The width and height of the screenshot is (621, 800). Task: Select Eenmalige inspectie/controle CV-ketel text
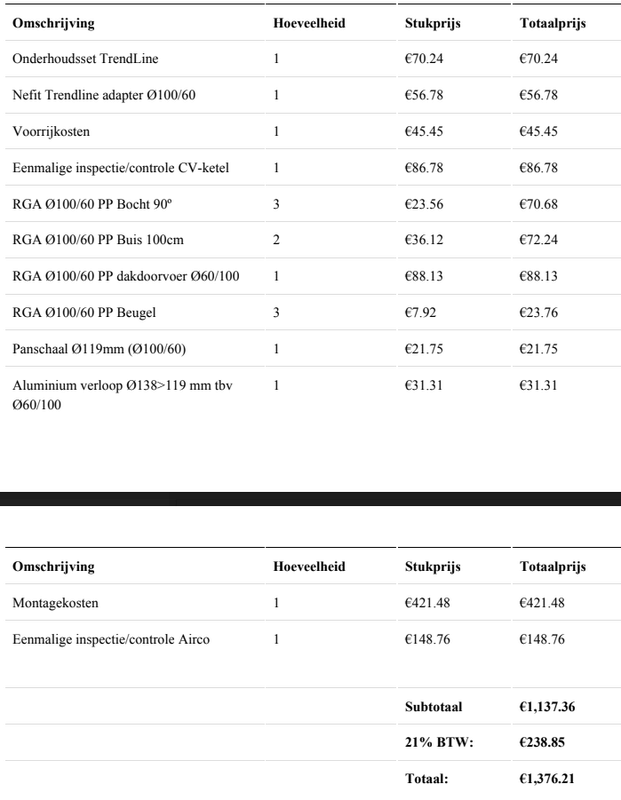(x=120, y=167)
